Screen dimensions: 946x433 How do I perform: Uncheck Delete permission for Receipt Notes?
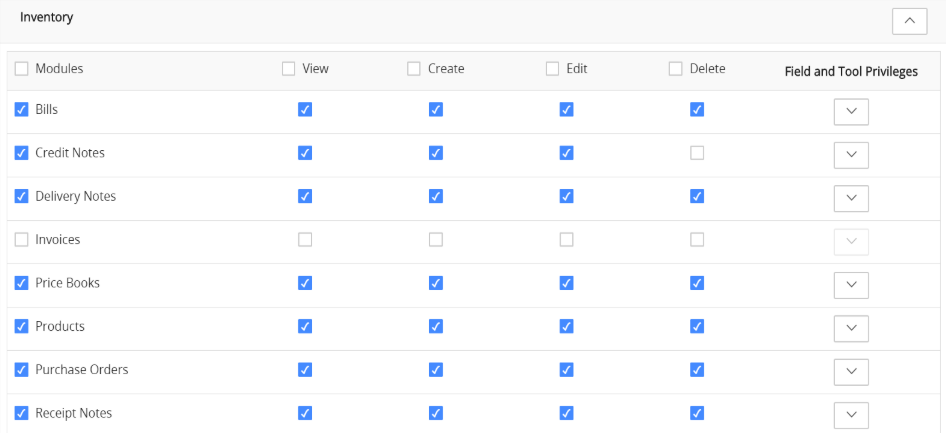click(697, 413)
